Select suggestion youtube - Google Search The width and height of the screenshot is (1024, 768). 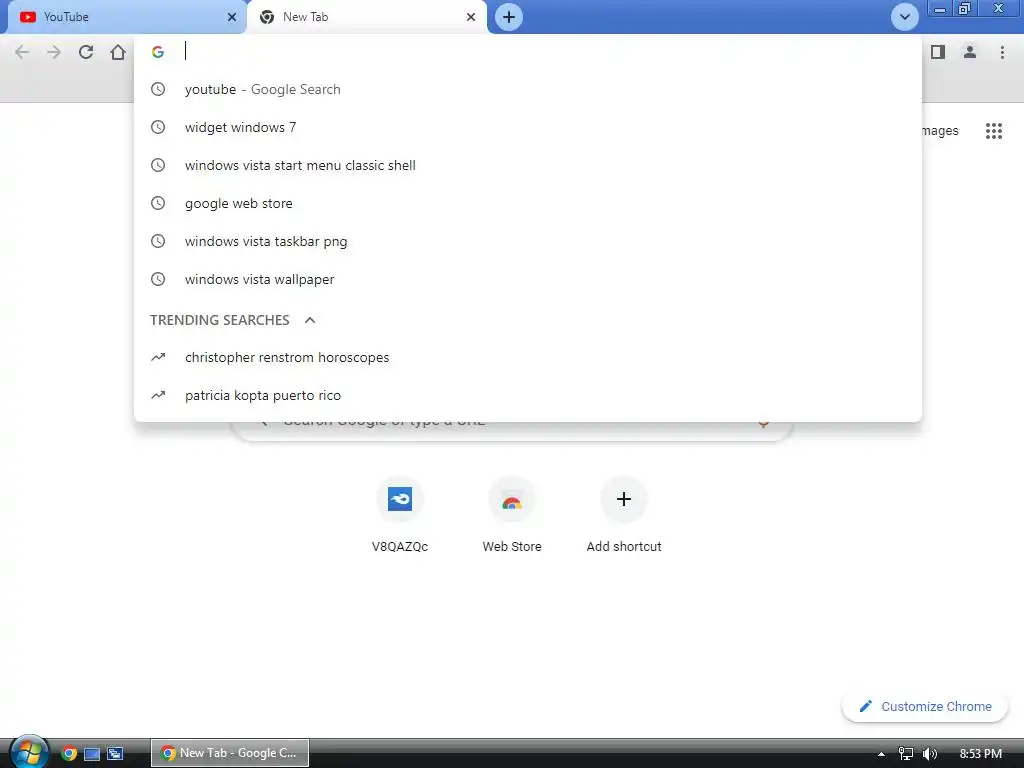click(x=528, y=89)
